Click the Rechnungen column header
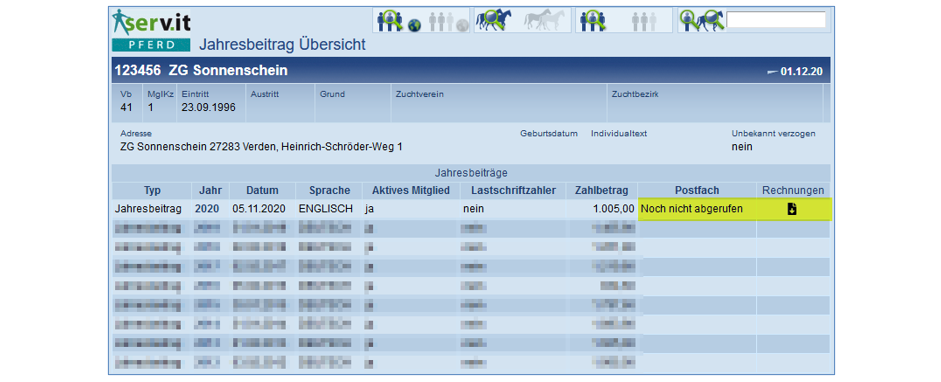 pos(793,191)
